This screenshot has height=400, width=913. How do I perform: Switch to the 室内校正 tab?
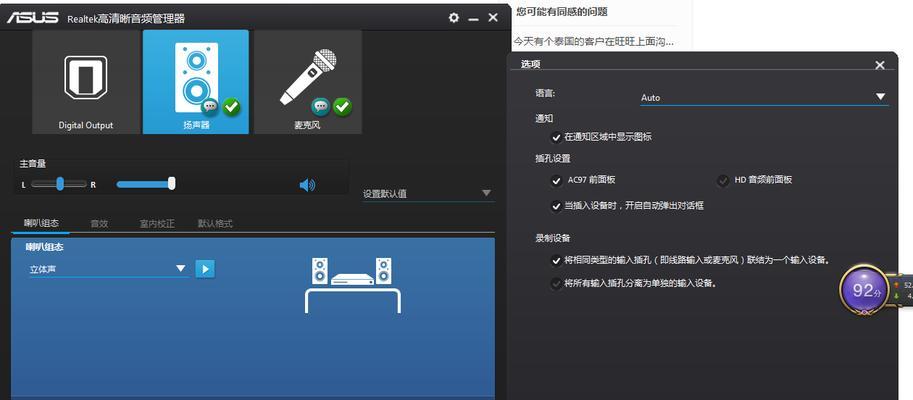157,224
